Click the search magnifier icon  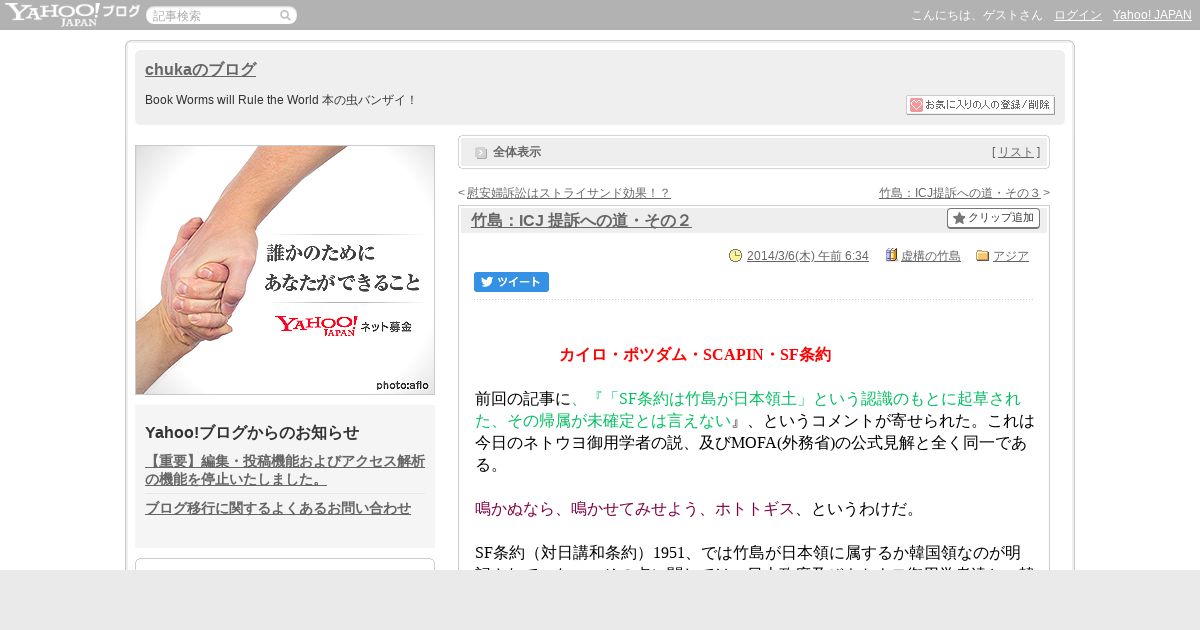pyautogui.click(x=285, y=16)
